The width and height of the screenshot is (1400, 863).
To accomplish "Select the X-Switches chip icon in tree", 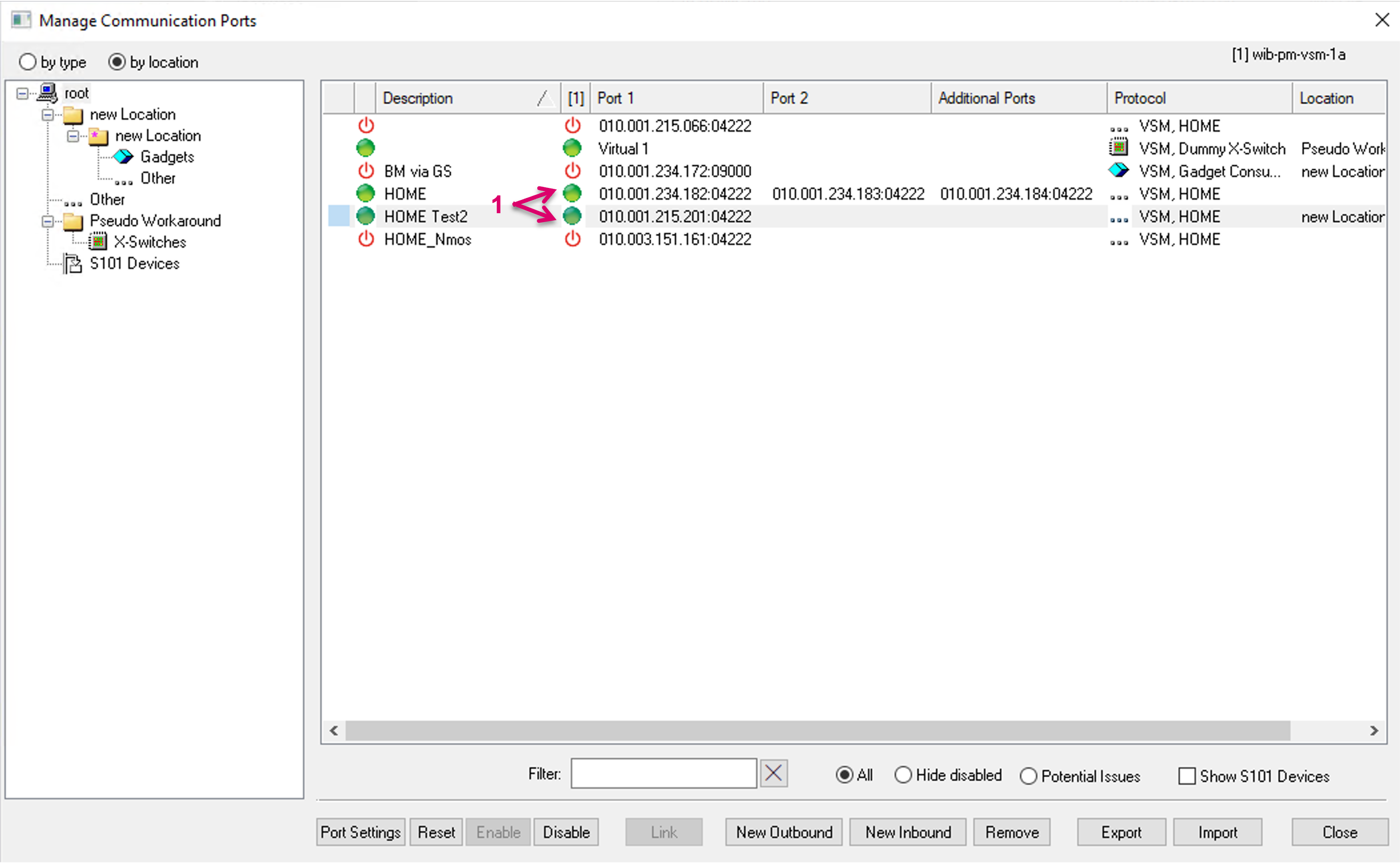I will (98, 242).
